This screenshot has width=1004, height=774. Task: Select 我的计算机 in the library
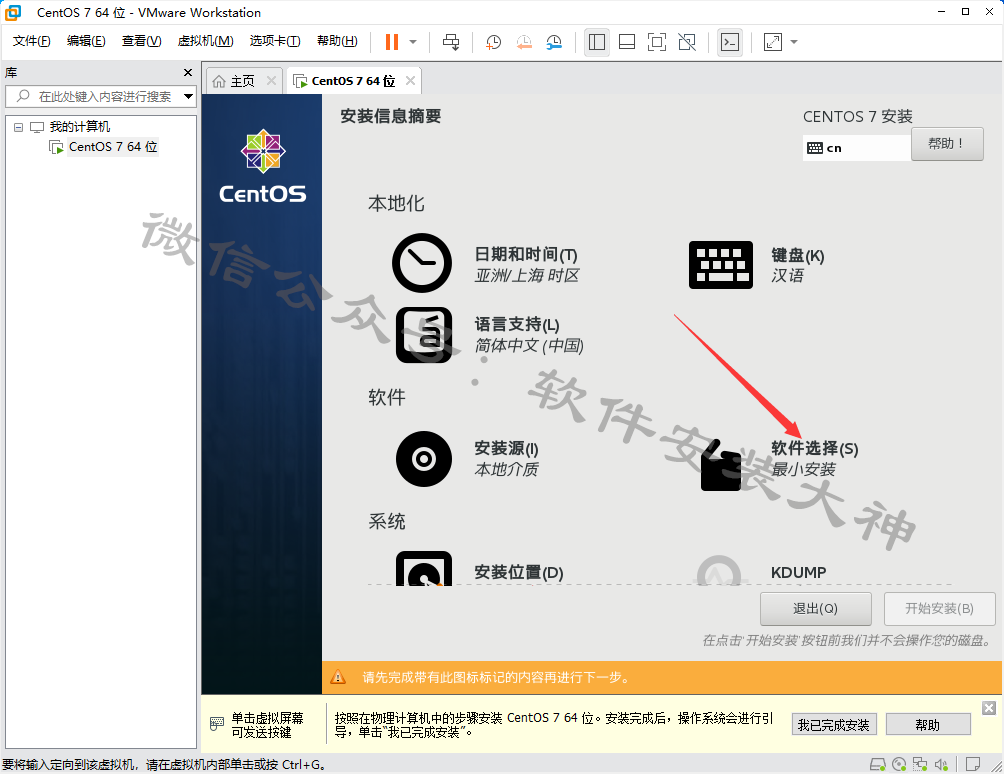coord(79,127)
